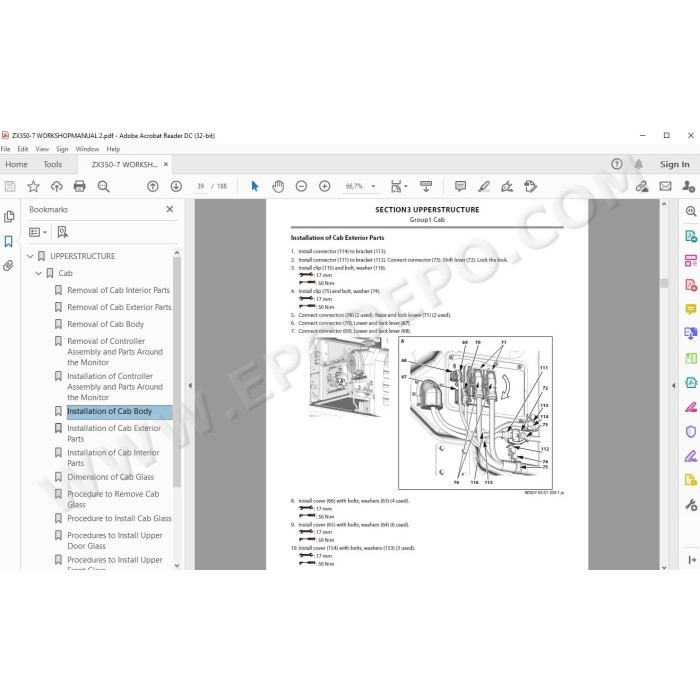Open Find text magnifier icon
The width and height of the screenshot is (700, 700).
tap(104, 186)
